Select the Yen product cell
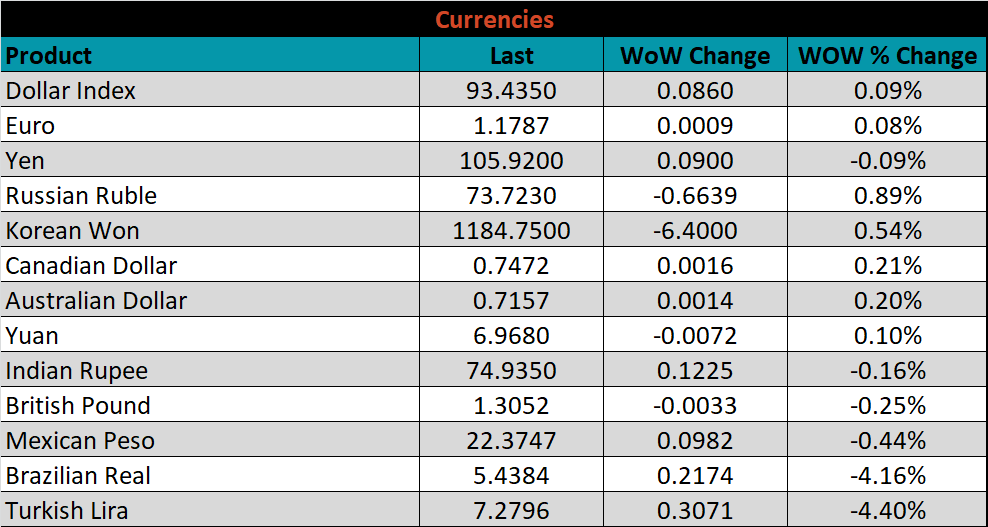The width and height of the screenshot is (988, 527). tap(26, 161)
